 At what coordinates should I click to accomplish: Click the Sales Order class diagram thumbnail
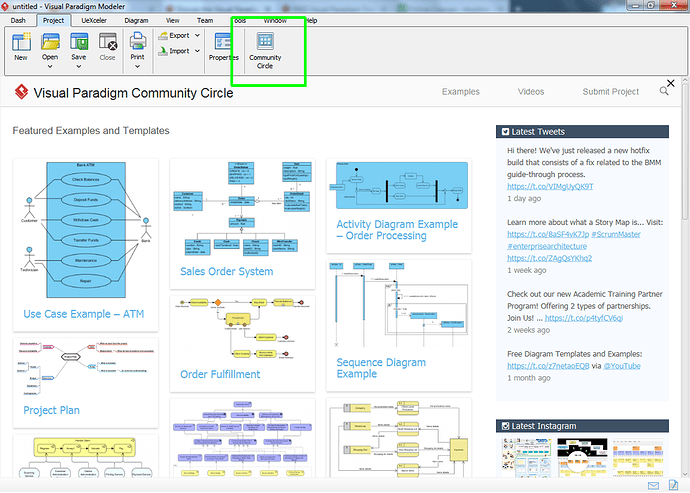(x=242, y=209)
